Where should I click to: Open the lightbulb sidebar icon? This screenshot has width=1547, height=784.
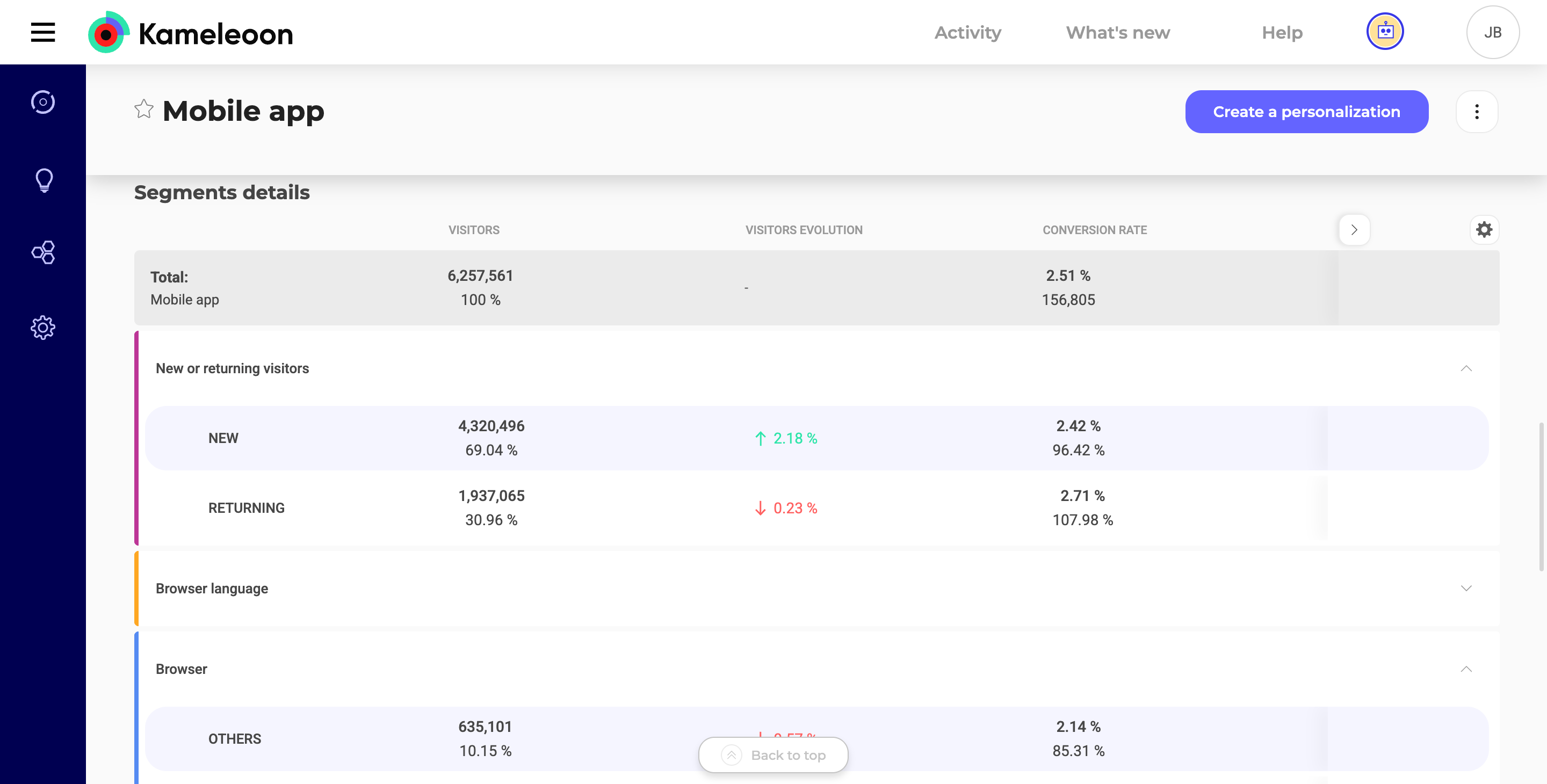point(43,179)
